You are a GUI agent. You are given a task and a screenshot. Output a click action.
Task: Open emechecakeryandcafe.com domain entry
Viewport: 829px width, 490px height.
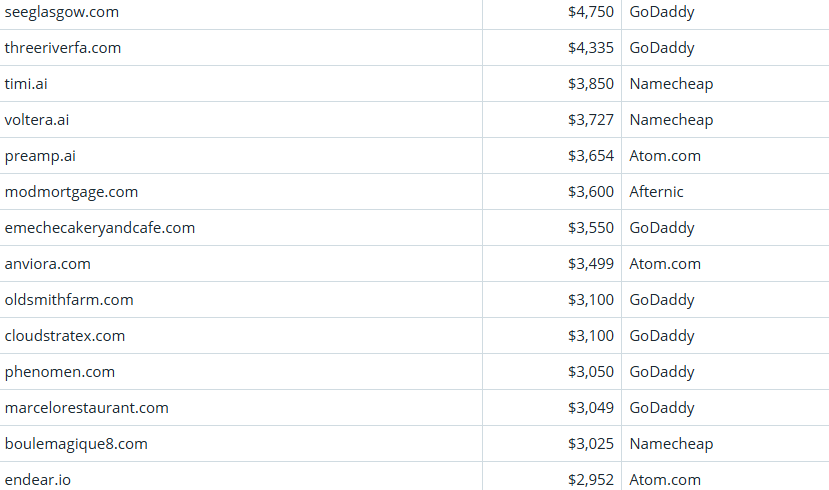(100, 228)
